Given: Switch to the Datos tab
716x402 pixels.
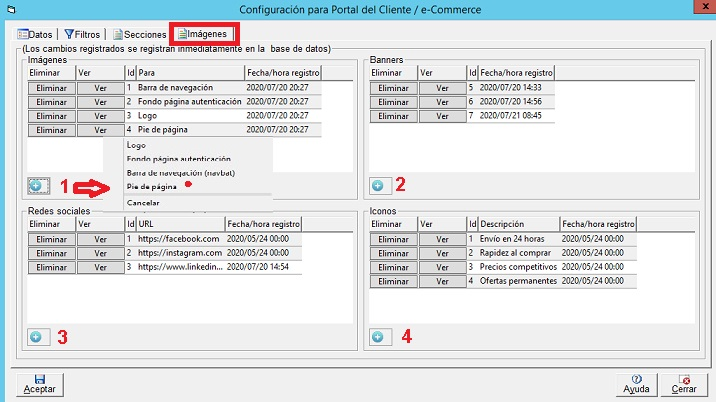Looking at the screenshot, I should tap(37, 34).
